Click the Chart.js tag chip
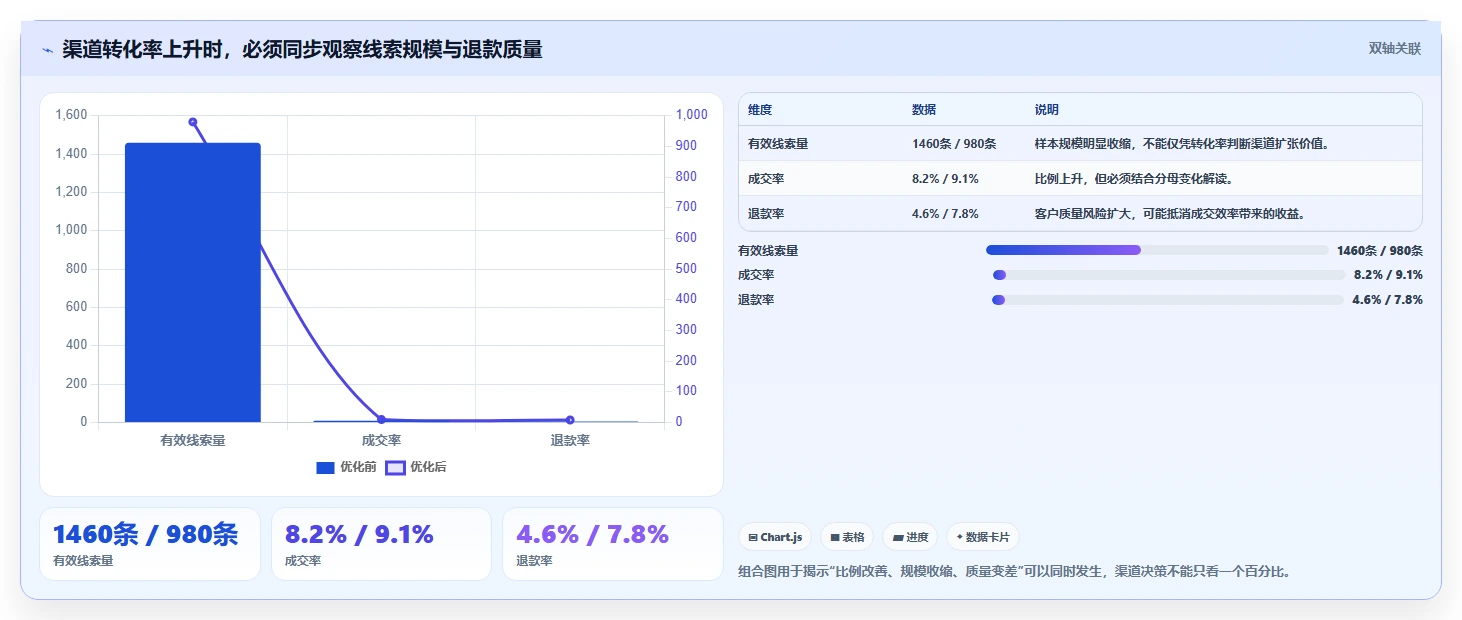Viewport: 1462px width, 620px height. [775, 537]
